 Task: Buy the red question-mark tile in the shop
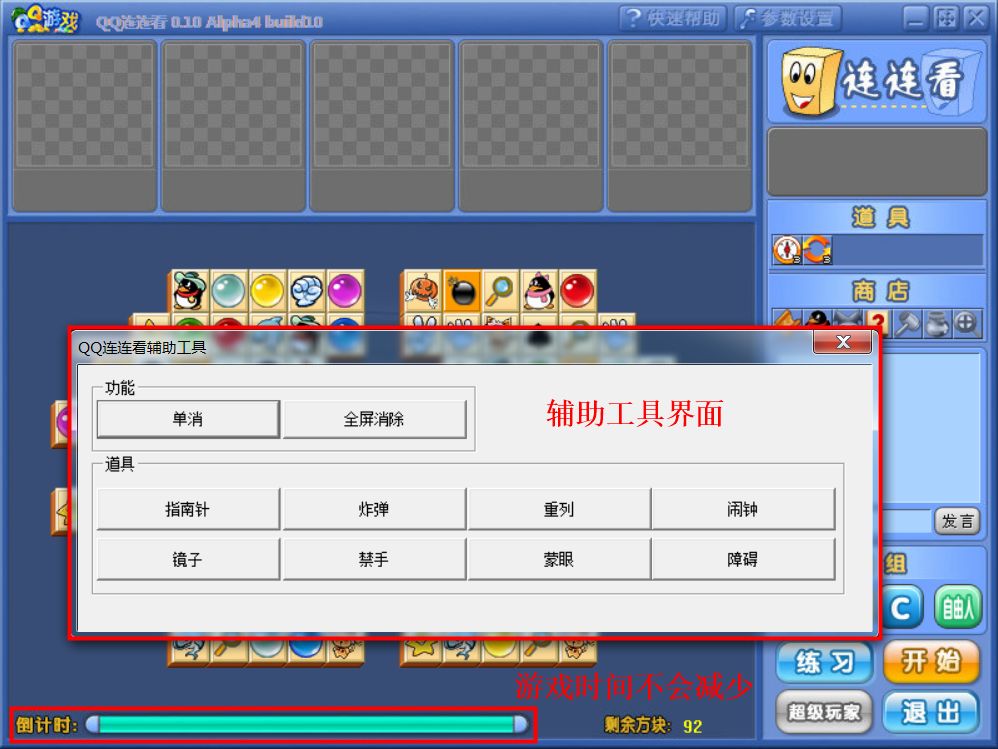(878, 323)
